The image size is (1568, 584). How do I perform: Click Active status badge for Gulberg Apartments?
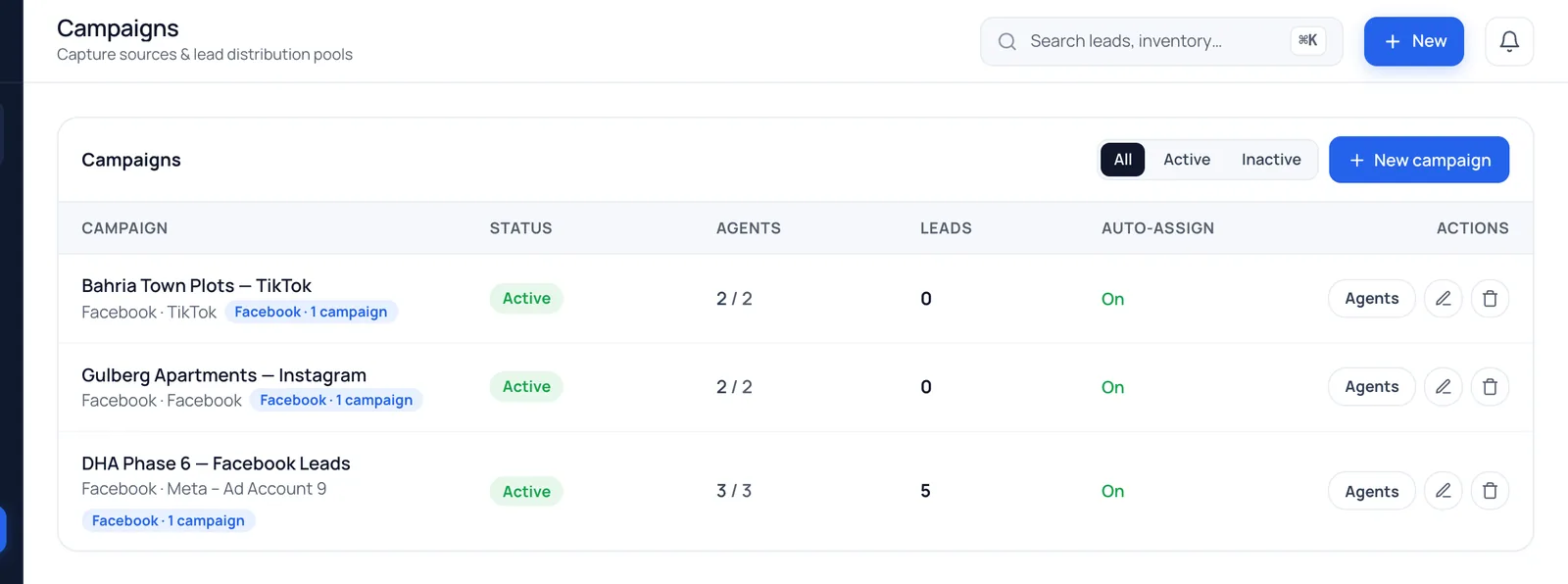click(x=526, y=387)
